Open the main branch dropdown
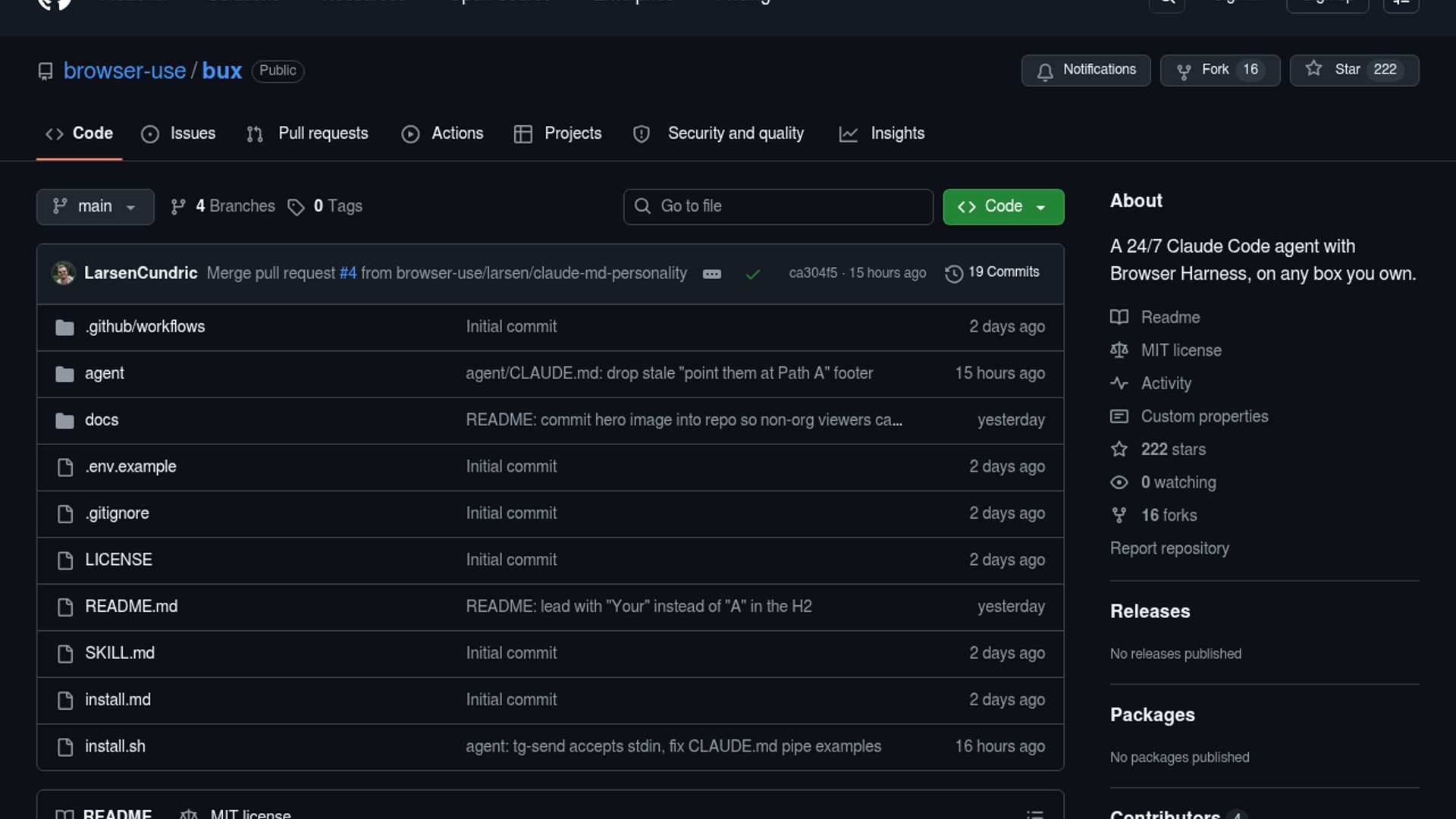This screenshot has height=819, width=1456. [95, 206]
